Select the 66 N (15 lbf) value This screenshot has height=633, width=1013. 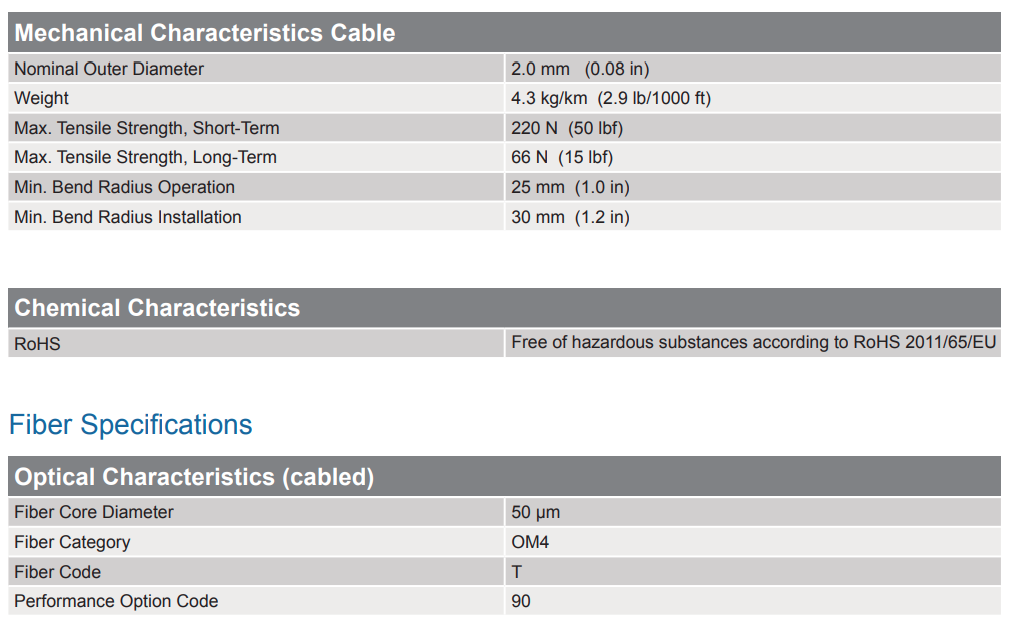pyautogui.click(x=562, y=157)
